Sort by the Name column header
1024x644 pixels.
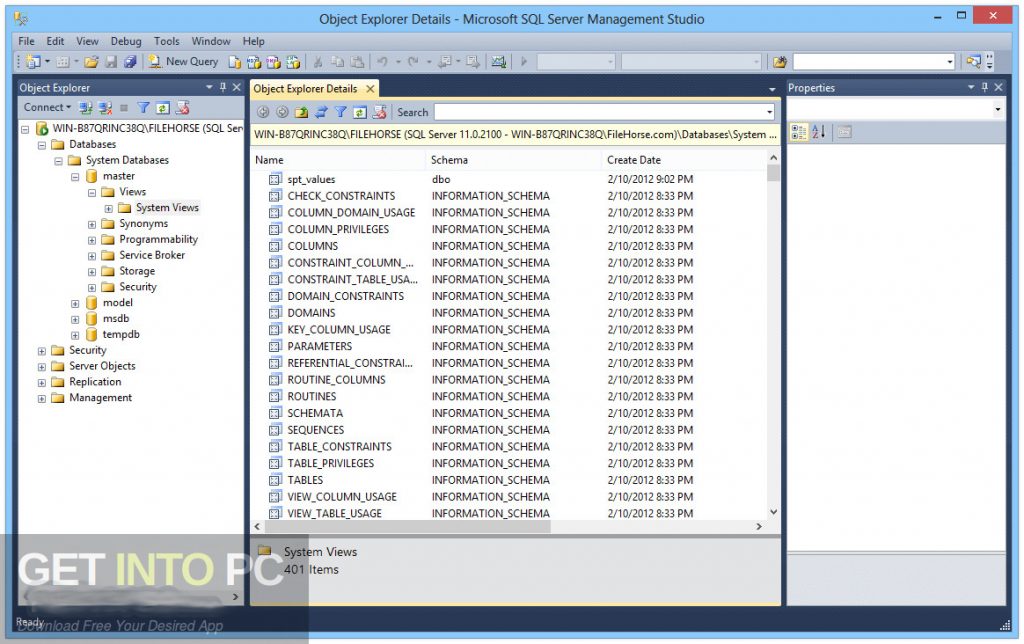click(x=338, y=160)
